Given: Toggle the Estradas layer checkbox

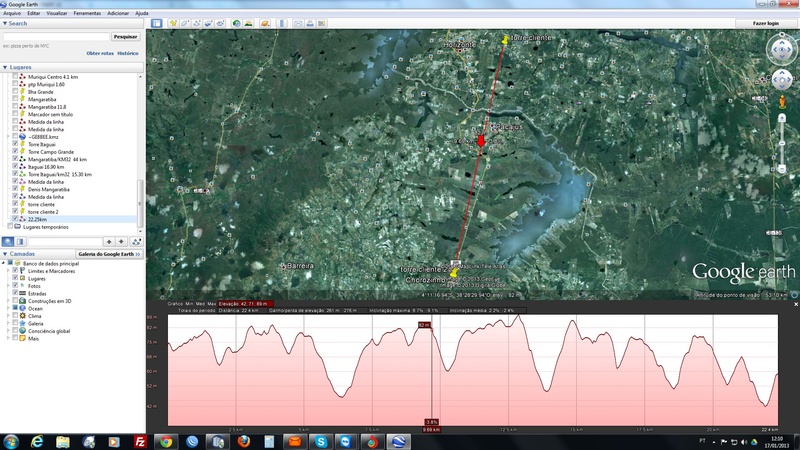Looking at the screenshot, I should coord(15,293).
